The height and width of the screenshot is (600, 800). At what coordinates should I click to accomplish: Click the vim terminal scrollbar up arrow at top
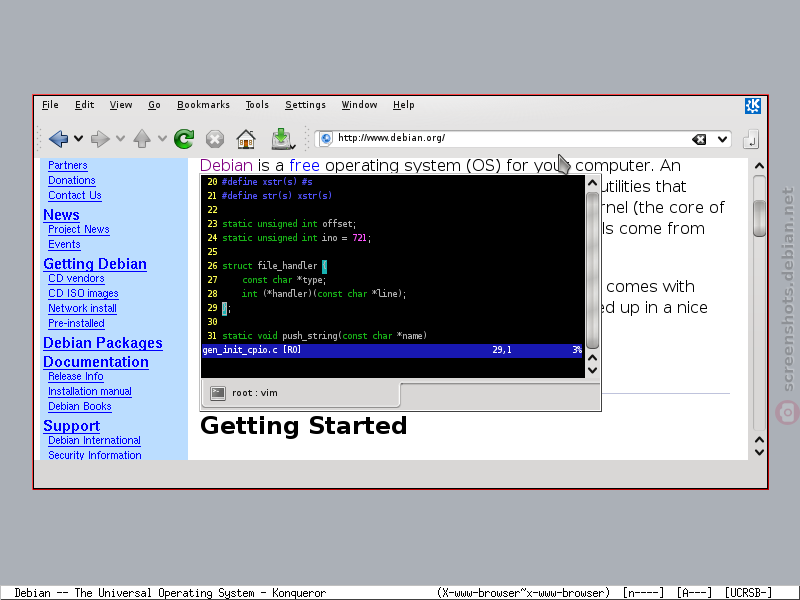coord(592,183)
